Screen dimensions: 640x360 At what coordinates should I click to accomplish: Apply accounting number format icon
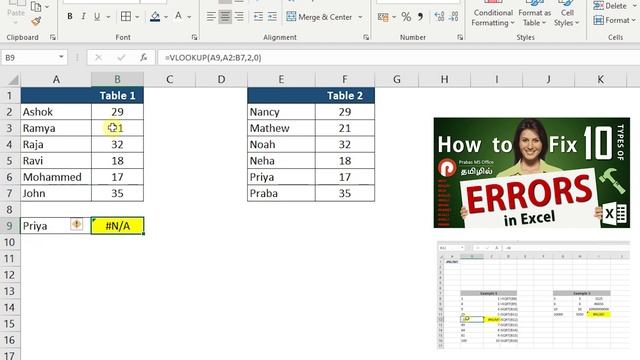(383, 17)
